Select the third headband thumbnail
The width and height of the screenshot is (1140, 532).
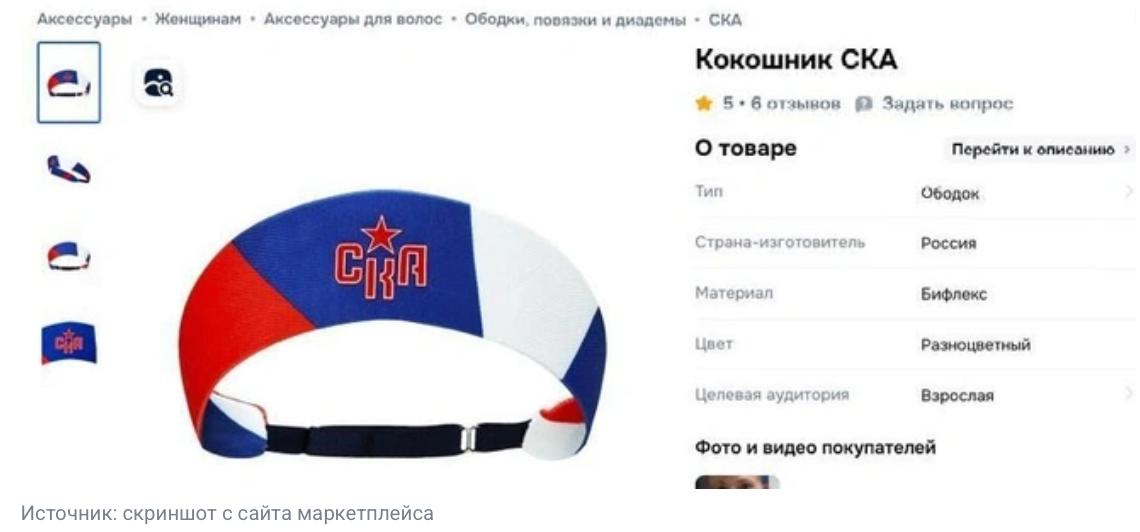(x=69, y=255)
